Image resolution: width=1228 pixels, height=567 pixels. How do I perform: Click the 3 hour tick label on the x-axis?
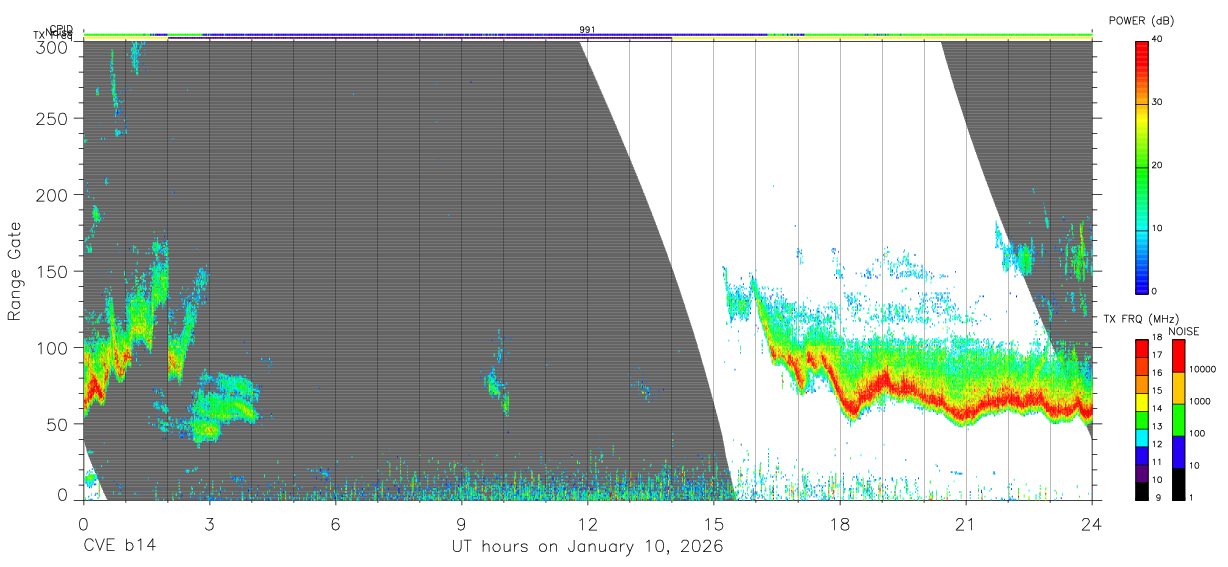tap(209, 523)
